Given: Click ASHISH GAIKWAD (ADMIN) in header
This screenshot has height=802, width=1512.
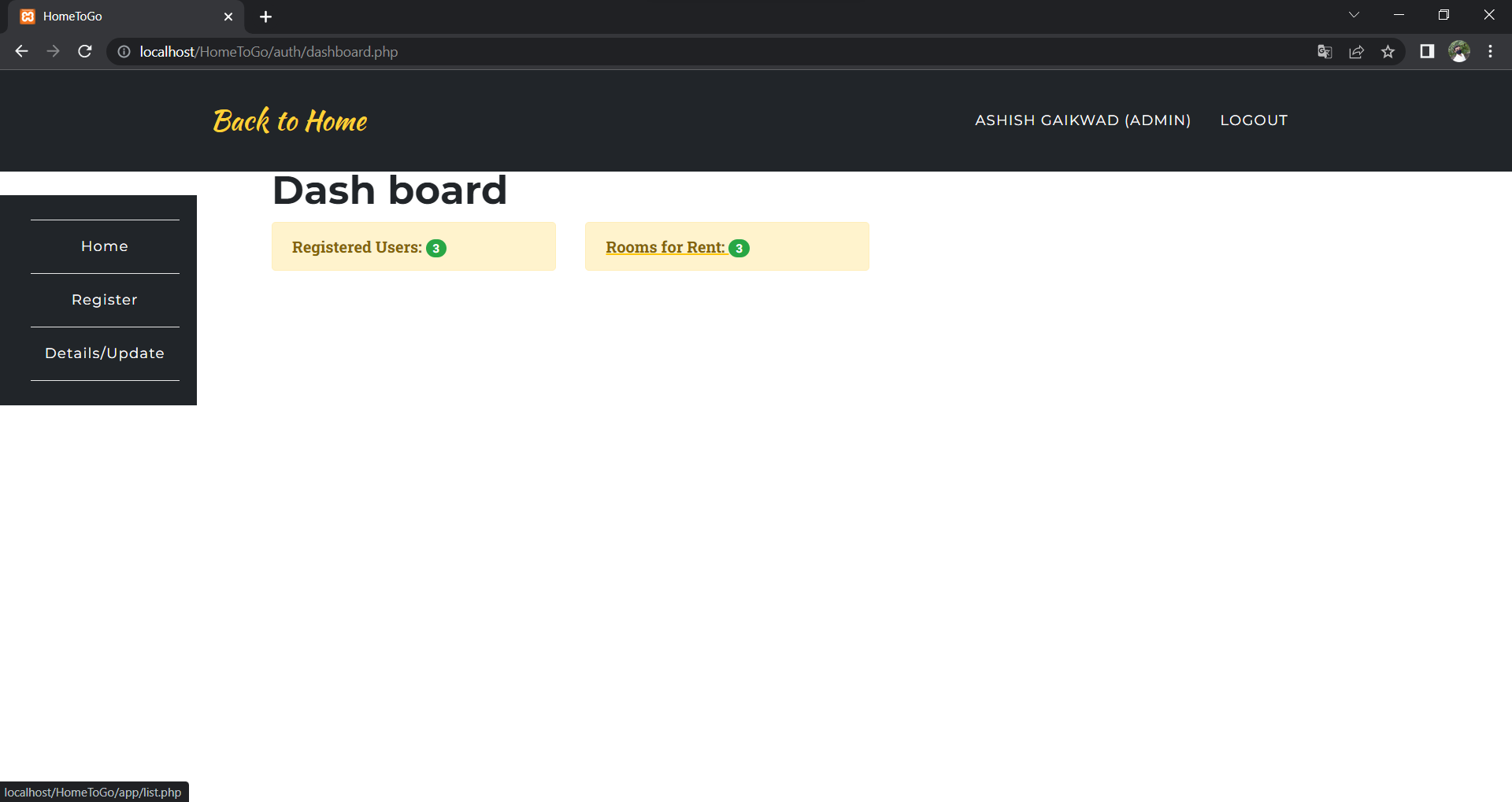Looking at the screenshot, I should coord(1083,120).
